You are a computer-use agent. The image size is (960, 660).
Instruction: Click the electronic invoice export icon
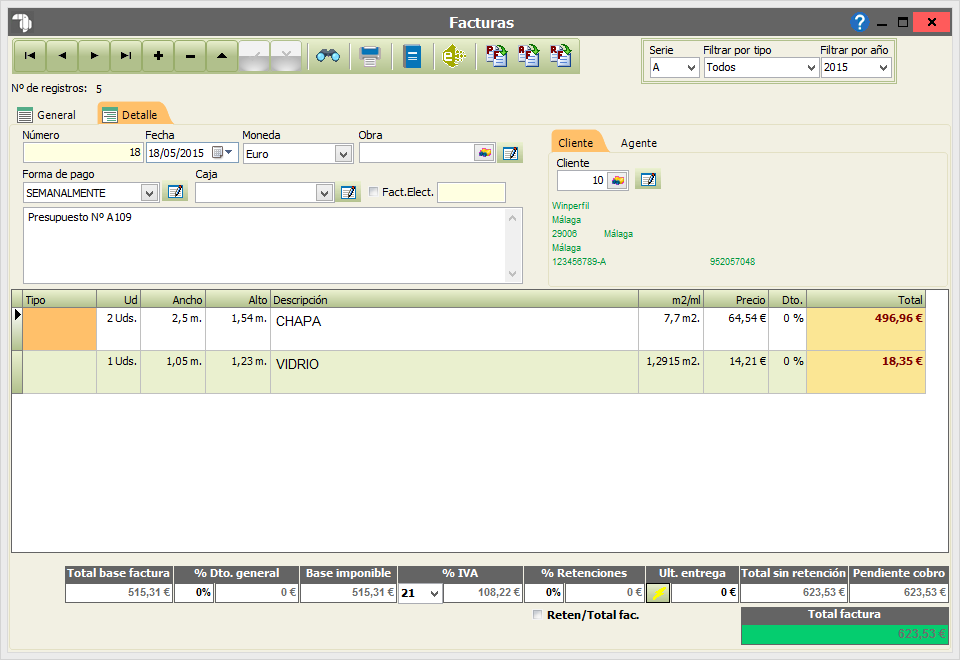(454, 56)
